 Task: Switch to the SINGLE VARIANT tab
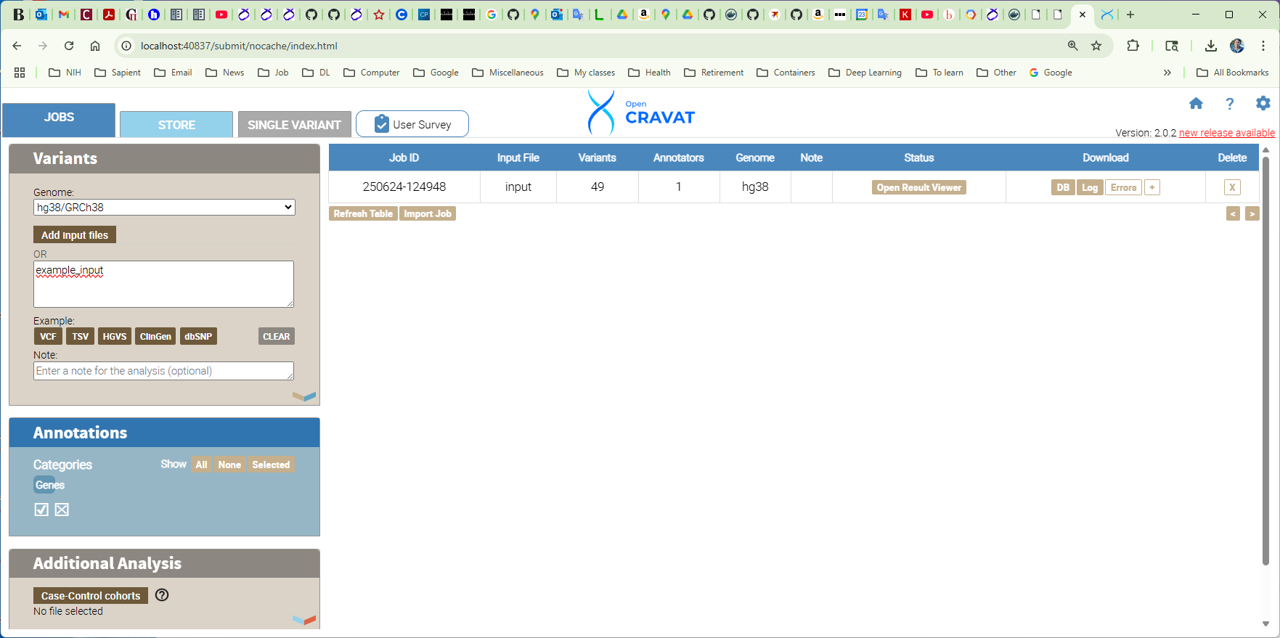(294, 125)
